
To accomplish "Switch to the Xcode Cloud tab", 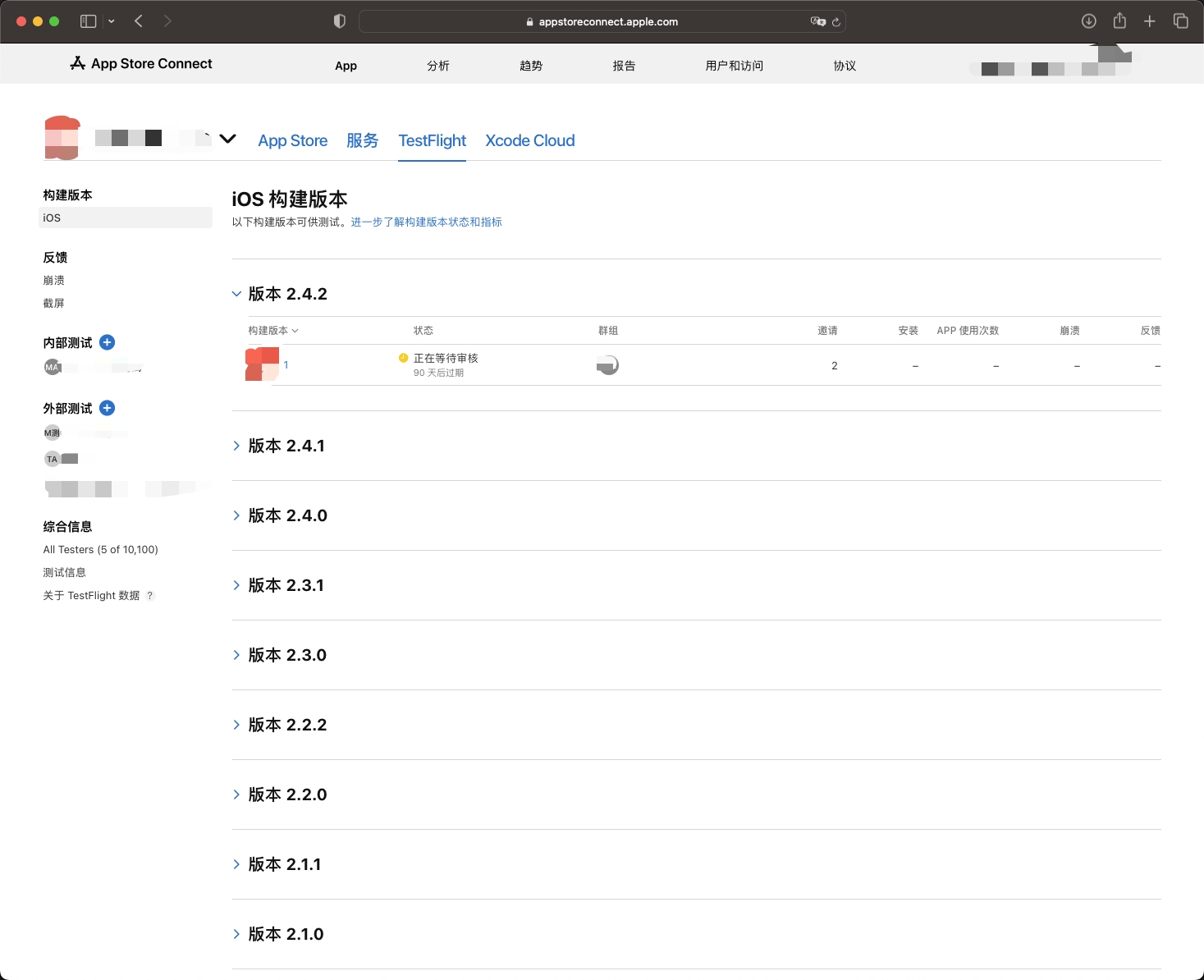I will pos(530,140).
